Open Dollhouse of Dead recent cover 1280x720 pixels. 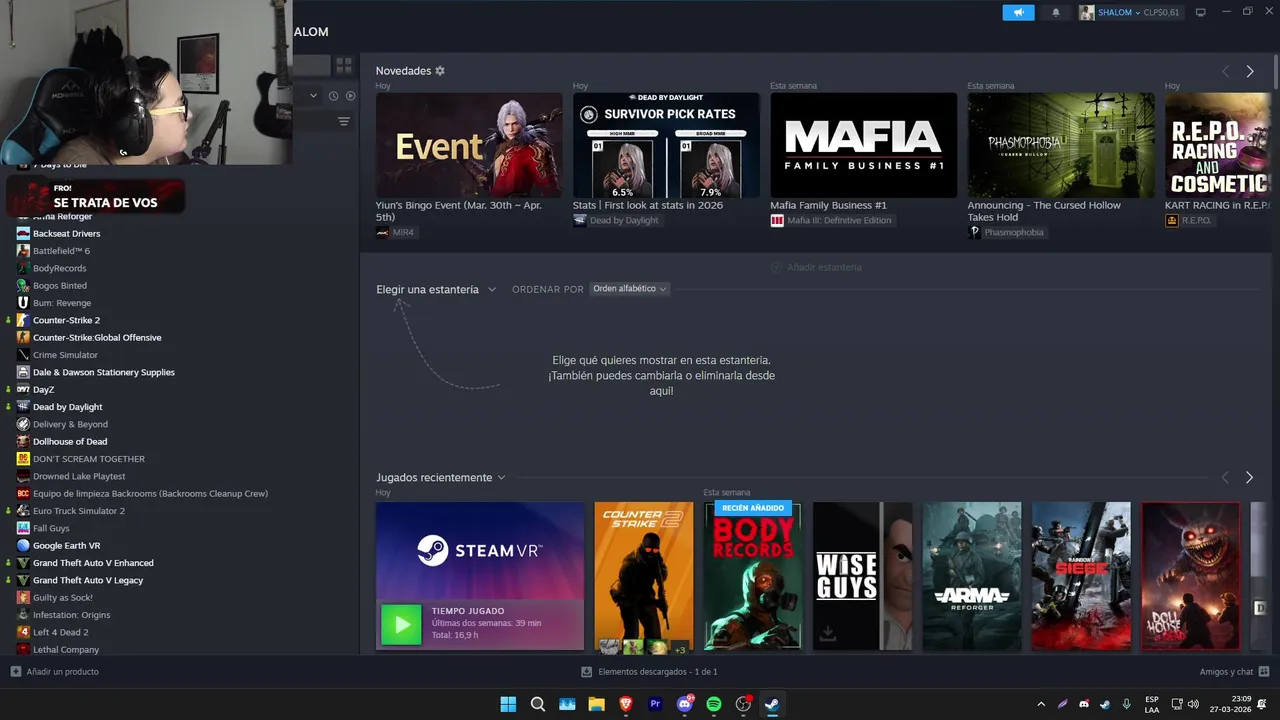pos(1190,577)
